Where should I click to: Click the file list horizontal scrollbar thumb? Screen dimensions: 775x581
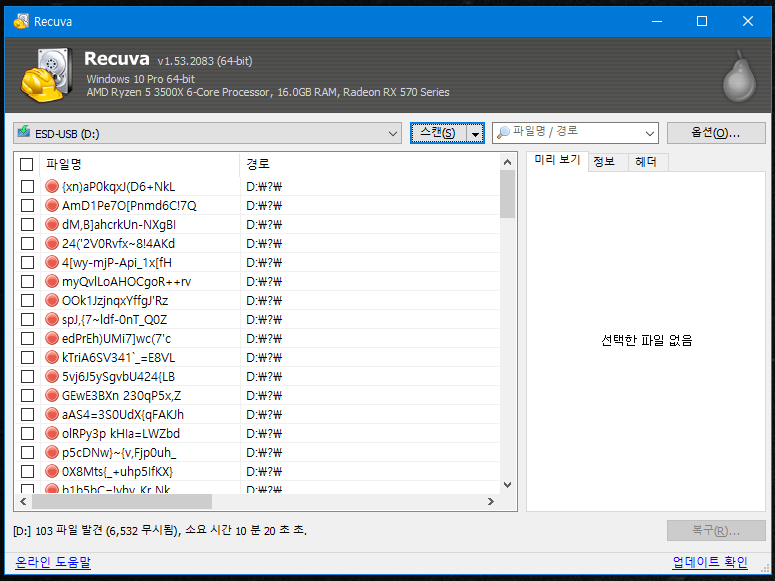pyautogui.click(x=122, y=501)
